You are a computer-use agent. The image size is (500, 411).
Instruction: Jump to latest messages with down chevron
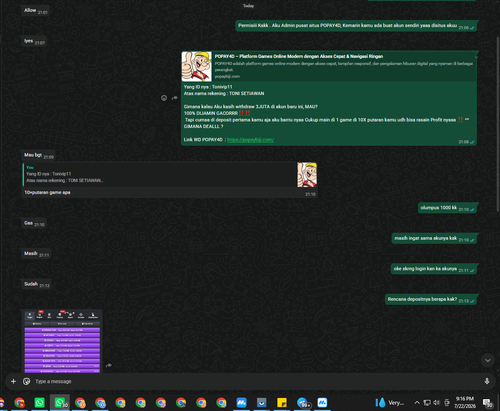488,360
